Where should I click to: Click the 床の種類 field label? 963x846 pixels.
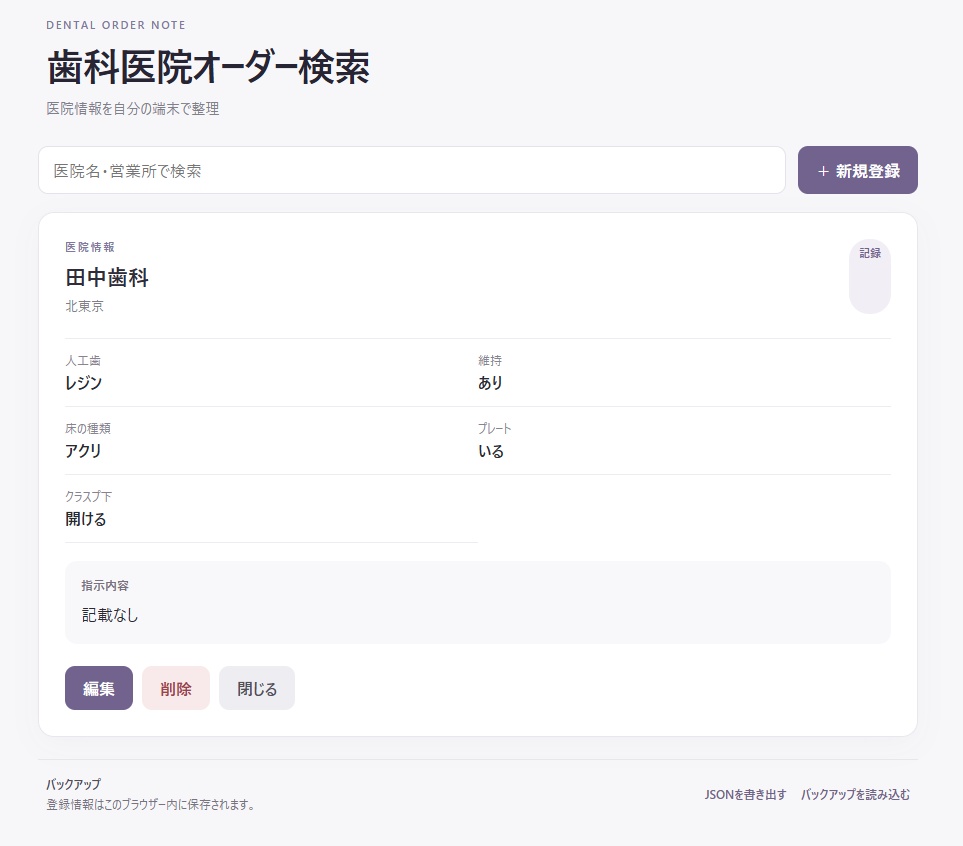tap(88, 428)
